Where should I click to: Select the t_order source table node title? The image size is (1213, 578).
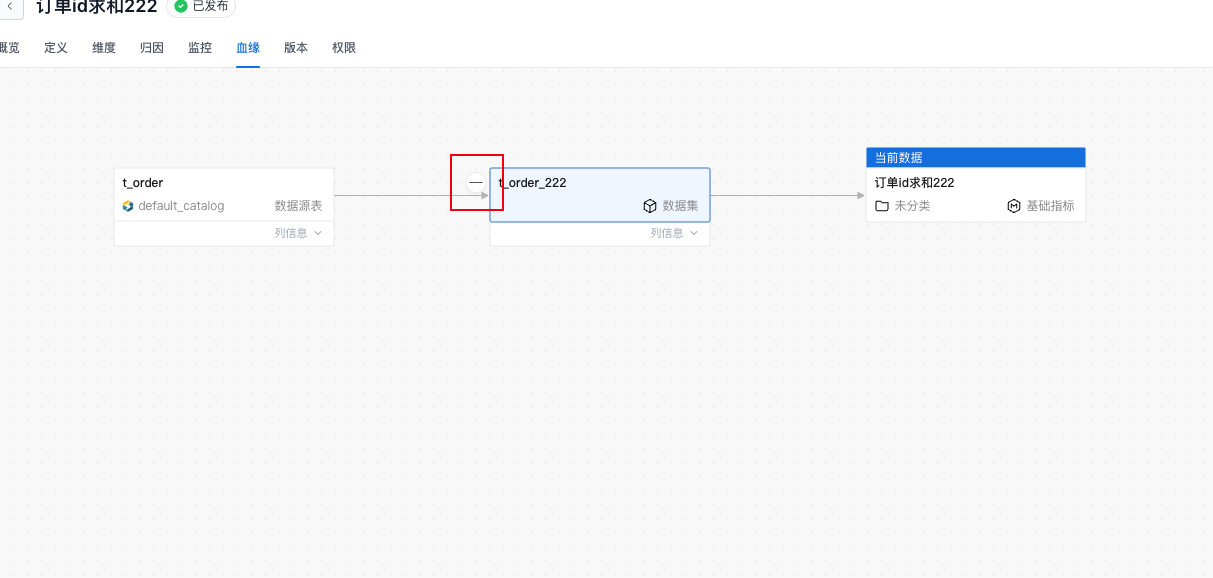(143, 183)
